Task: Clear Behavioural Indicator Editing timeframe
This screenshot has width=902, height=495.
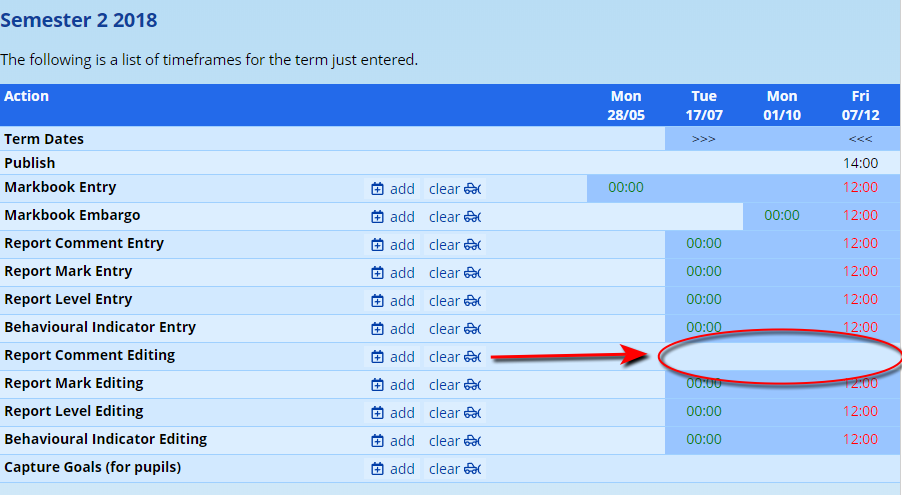Action: pyautogui.click(x=455, y=441)
